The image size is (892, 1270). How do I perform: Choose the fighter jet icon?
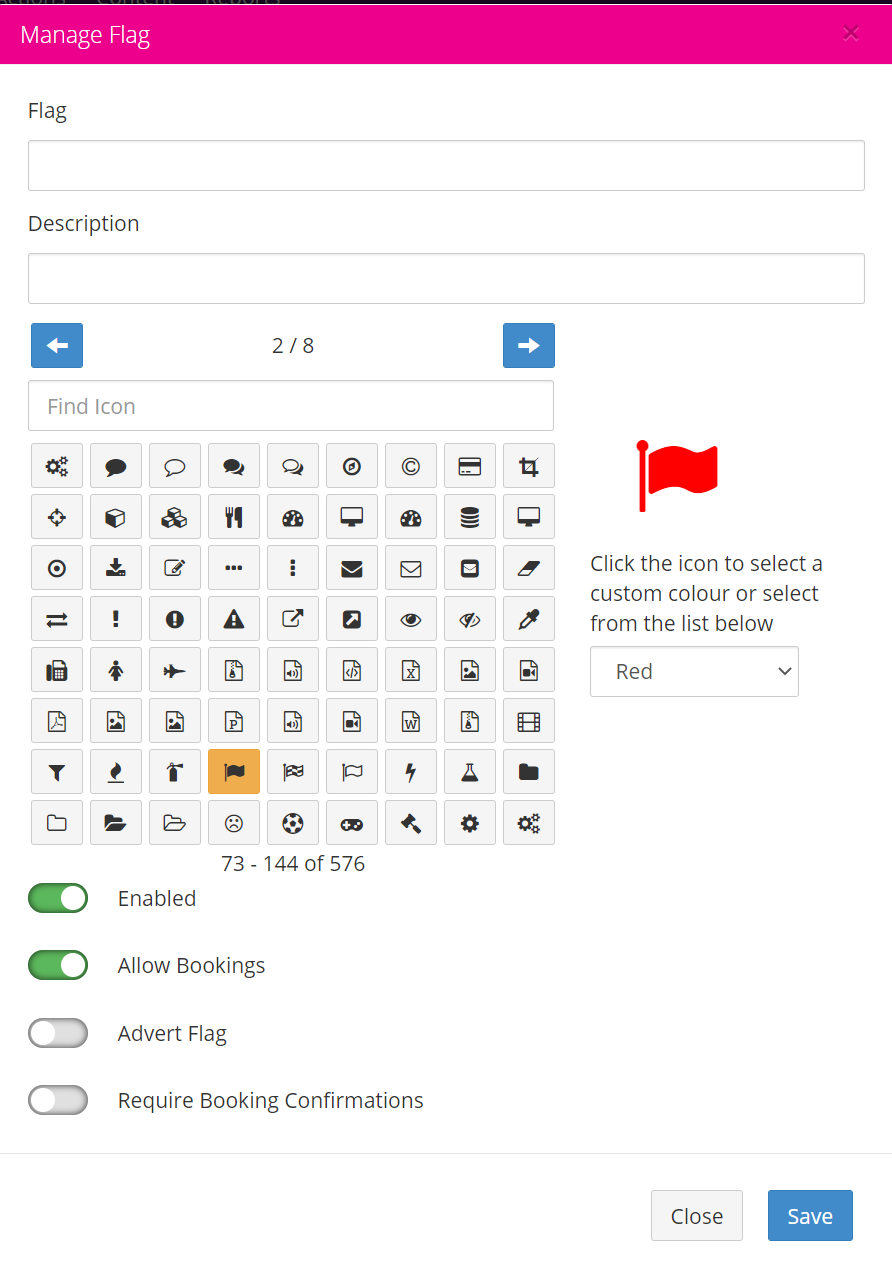[x=175, y=670]
